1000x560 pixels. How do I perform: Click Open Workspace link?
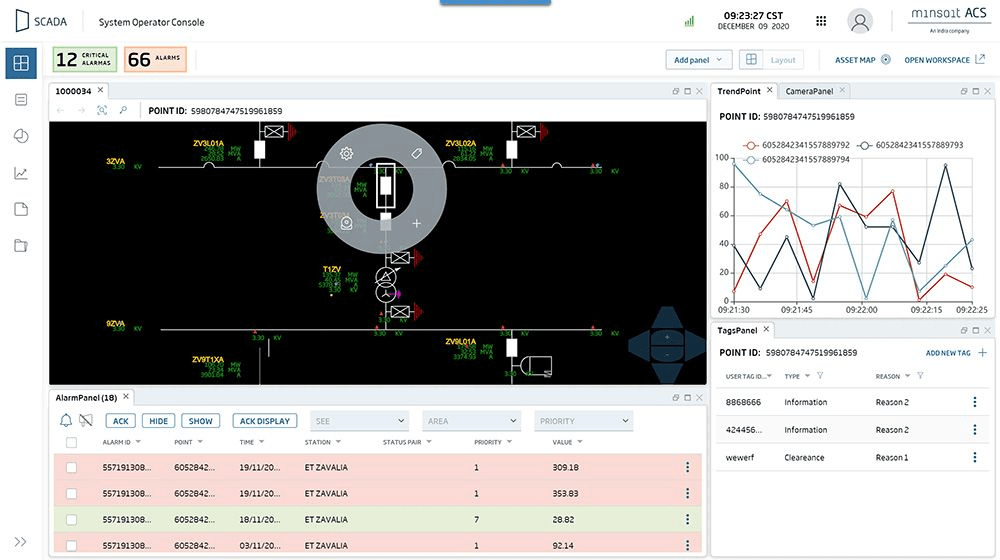(x=945, y=60)
